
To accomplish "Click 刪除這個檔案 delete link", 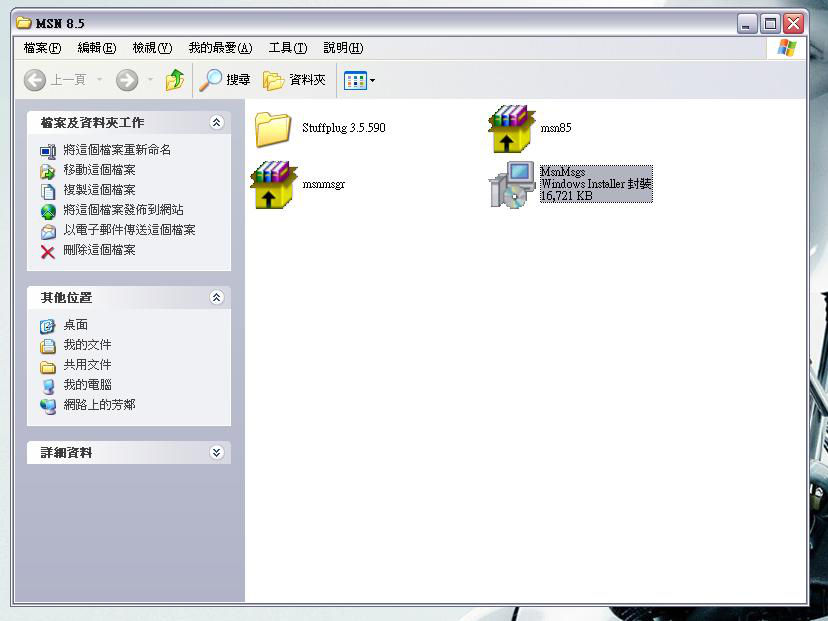I will click(99, 250).
